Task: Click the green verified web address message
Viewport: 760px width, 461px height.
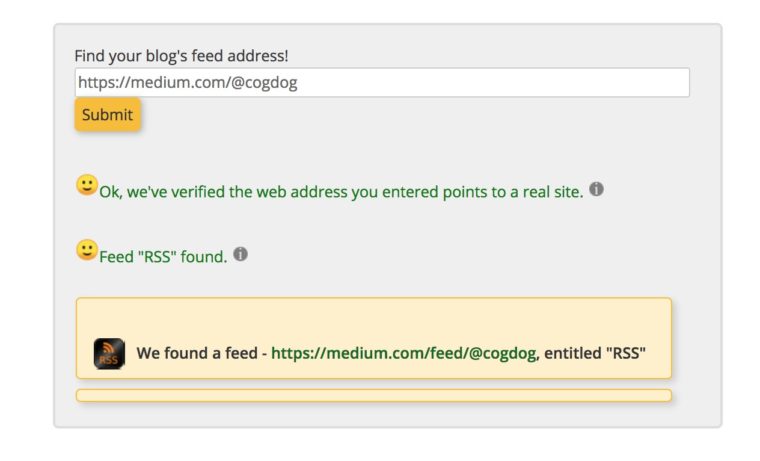Action: click(340, 192)
